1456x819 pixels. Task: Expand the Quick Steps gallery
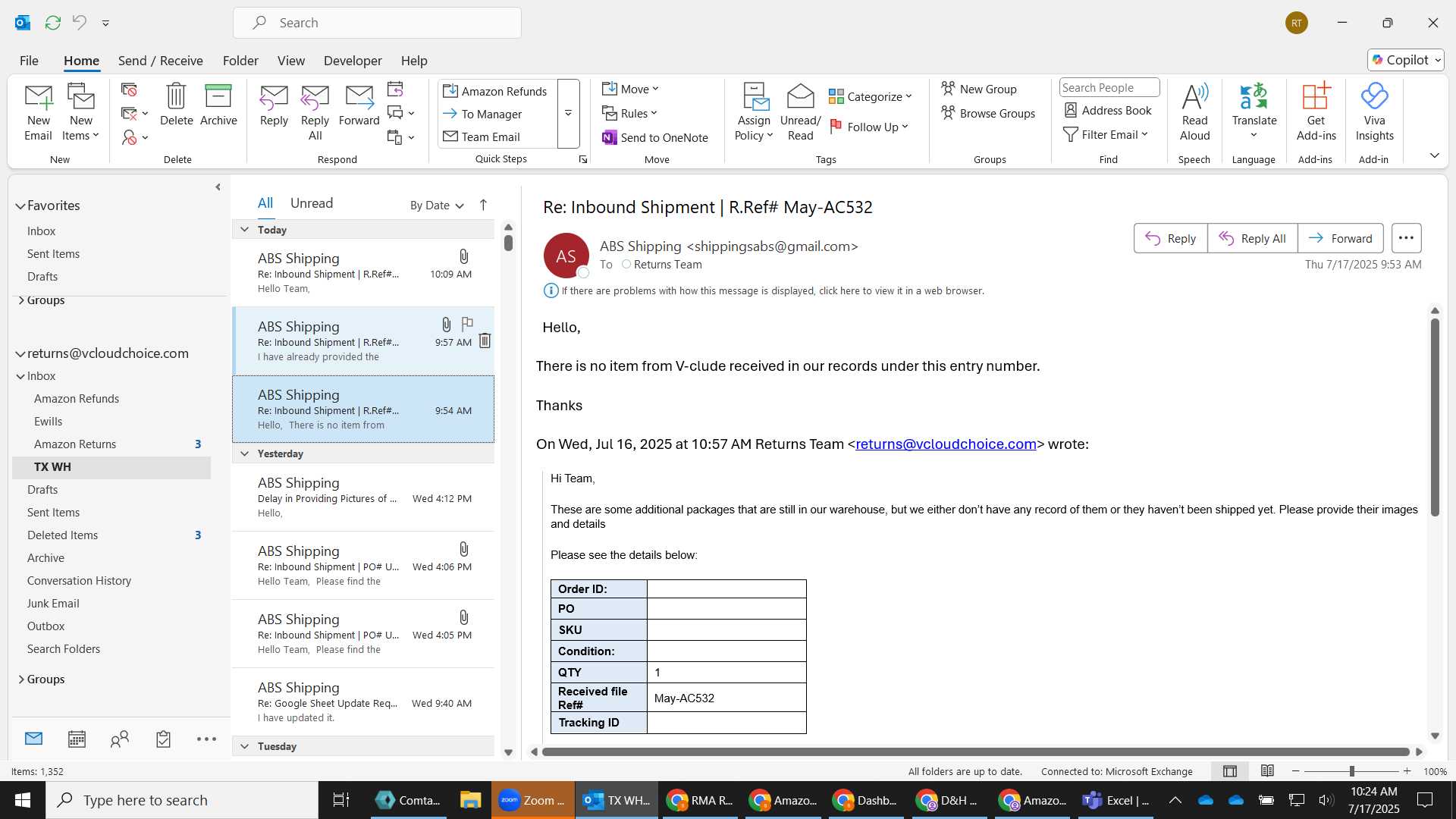pyautogui.click(x=568, y=114)
